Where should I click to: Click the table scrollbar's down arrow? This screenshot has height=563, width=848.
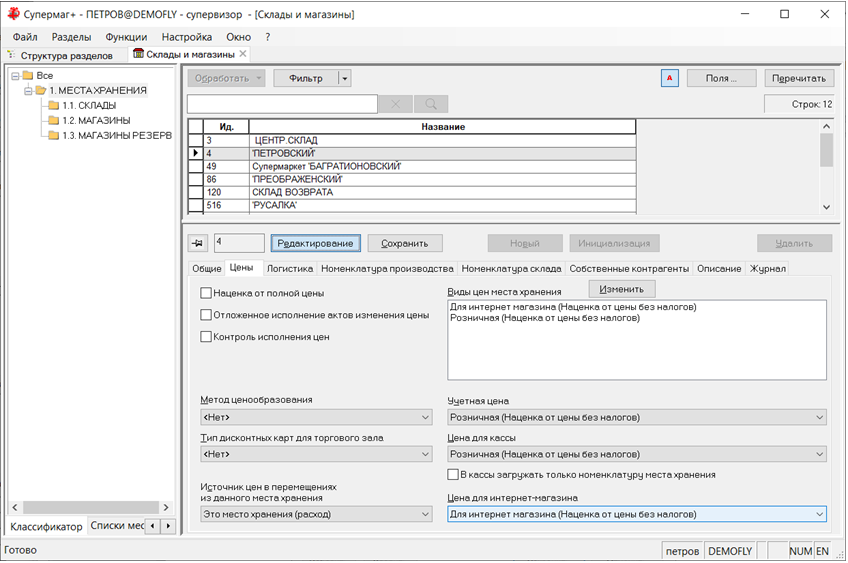(826, 207)
